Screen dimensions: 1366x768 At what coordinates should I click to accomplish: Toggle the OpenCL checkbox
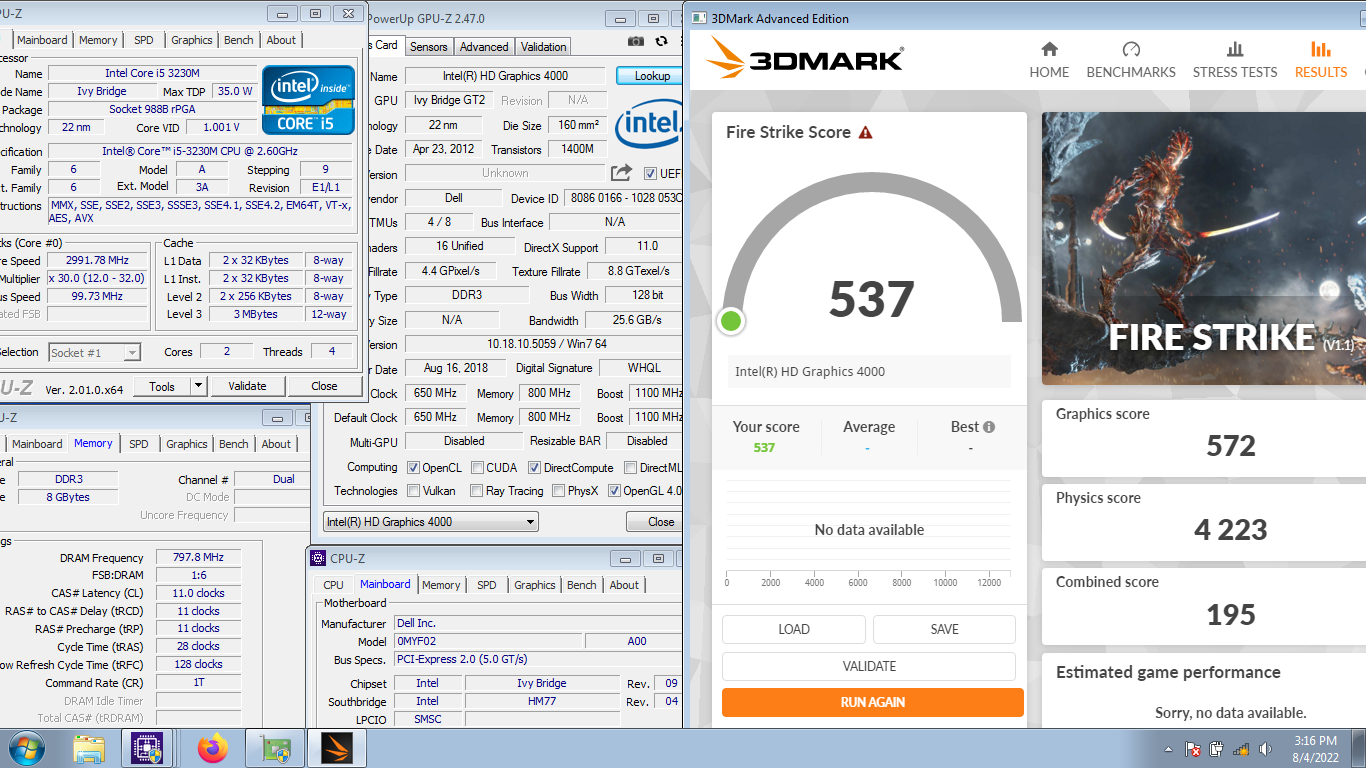point(413,467)
